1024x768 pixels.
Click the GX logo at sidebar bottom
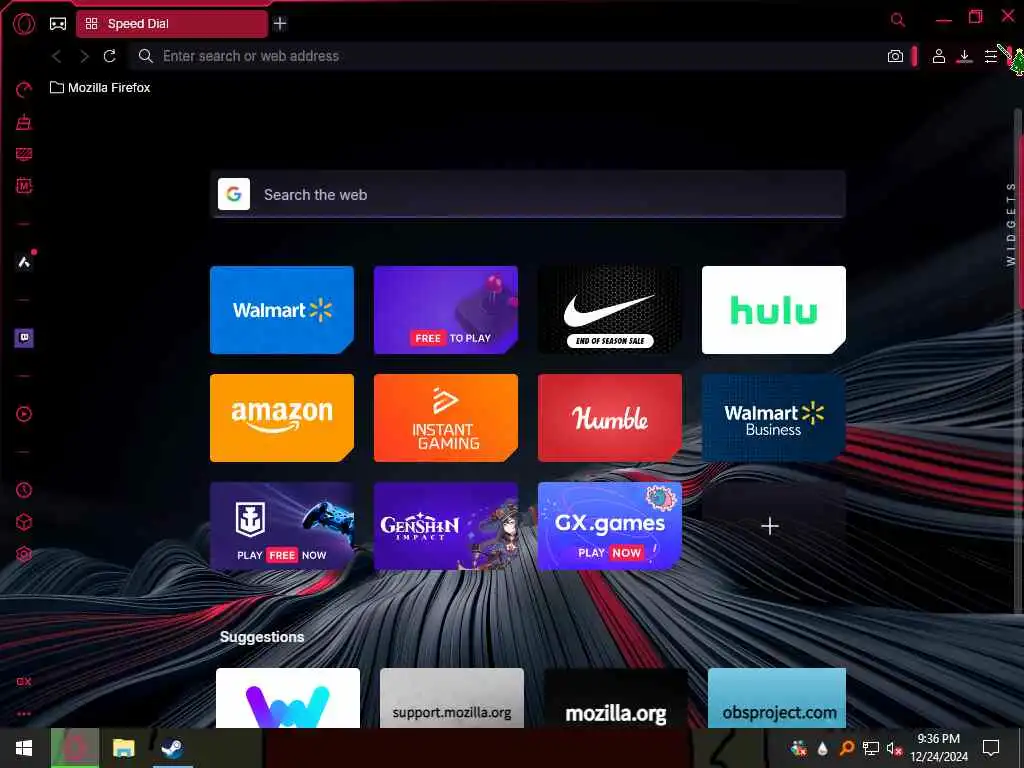pos(24,681)
